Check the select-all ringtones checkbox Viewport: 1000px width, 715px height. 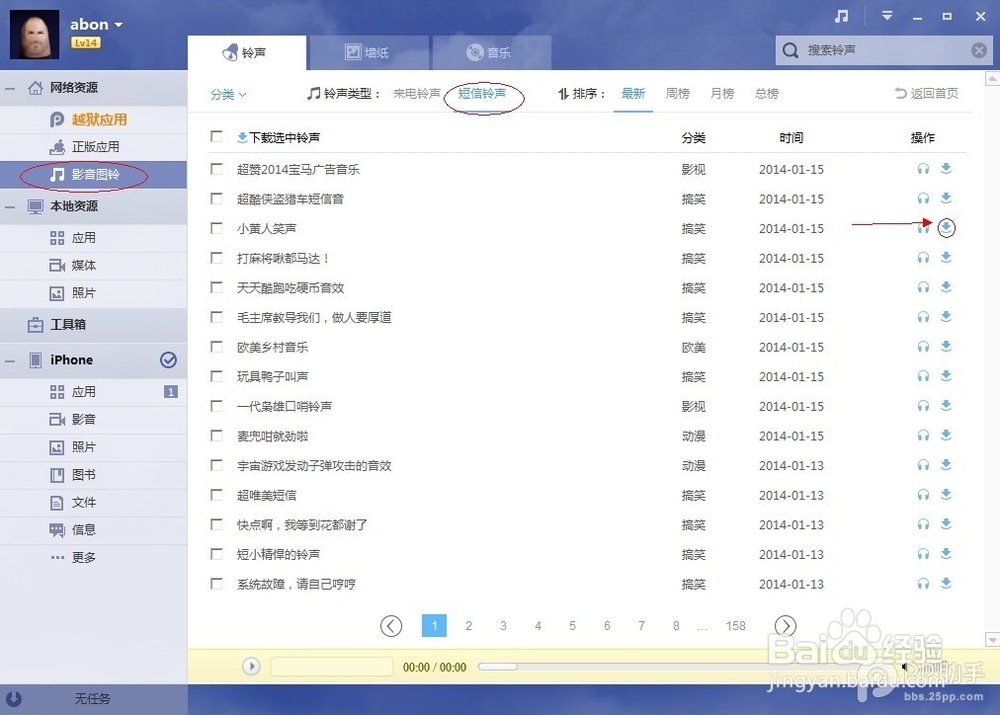[x=216, y=137]
